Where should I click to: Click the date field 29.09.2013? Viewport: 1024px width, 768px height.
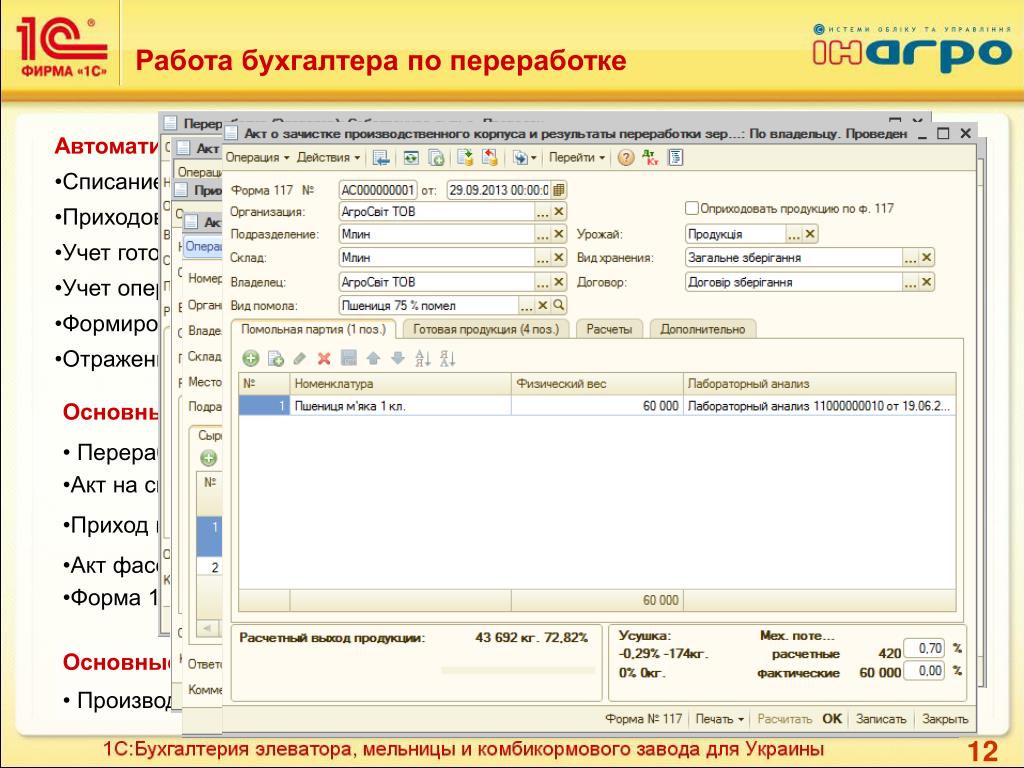click(x=499, y=190)
